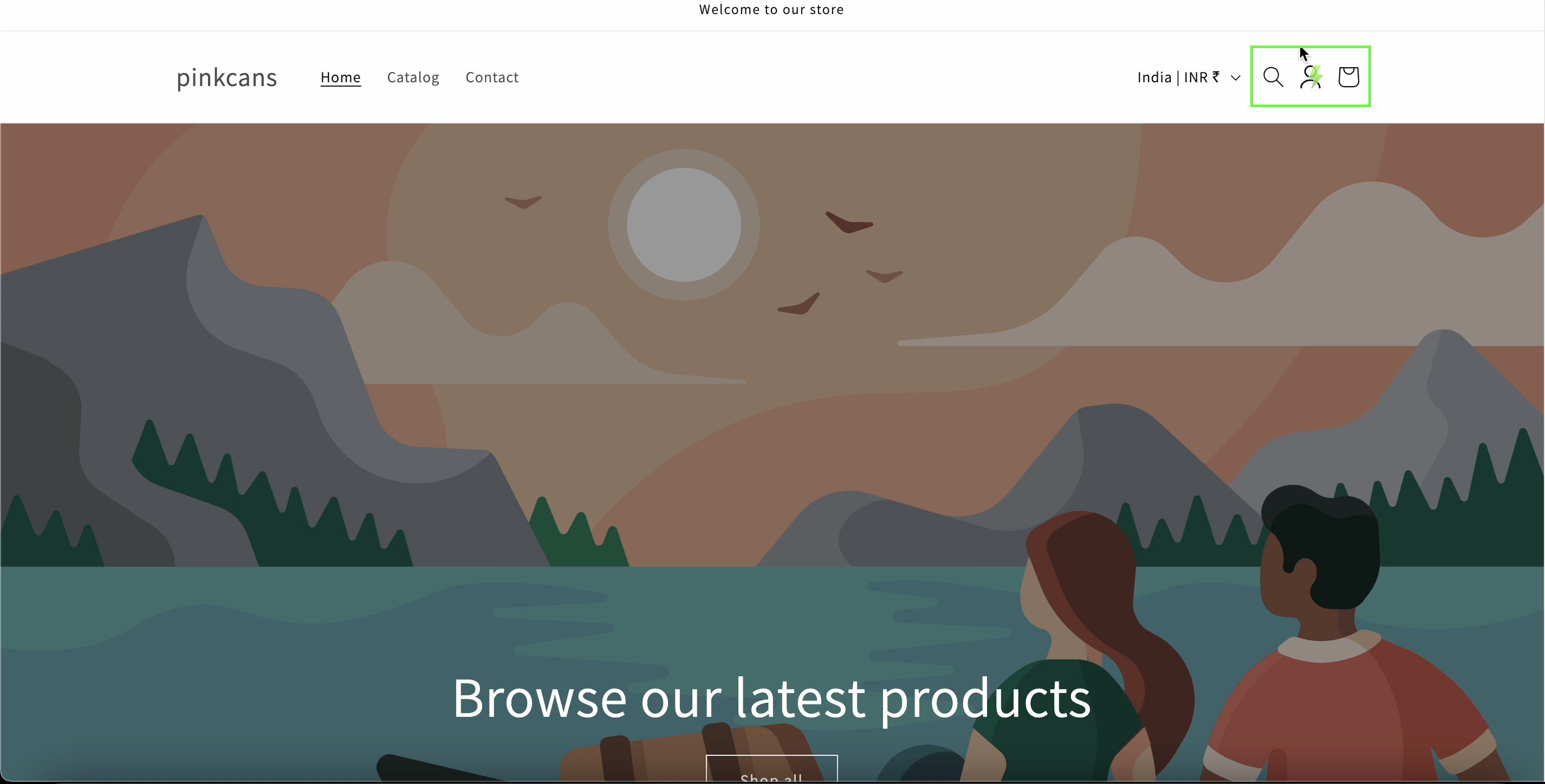The width and height of the screenshot is (1545, 784).
Task: Click the dark bird near the moon
Action: (x=849, y=223)
